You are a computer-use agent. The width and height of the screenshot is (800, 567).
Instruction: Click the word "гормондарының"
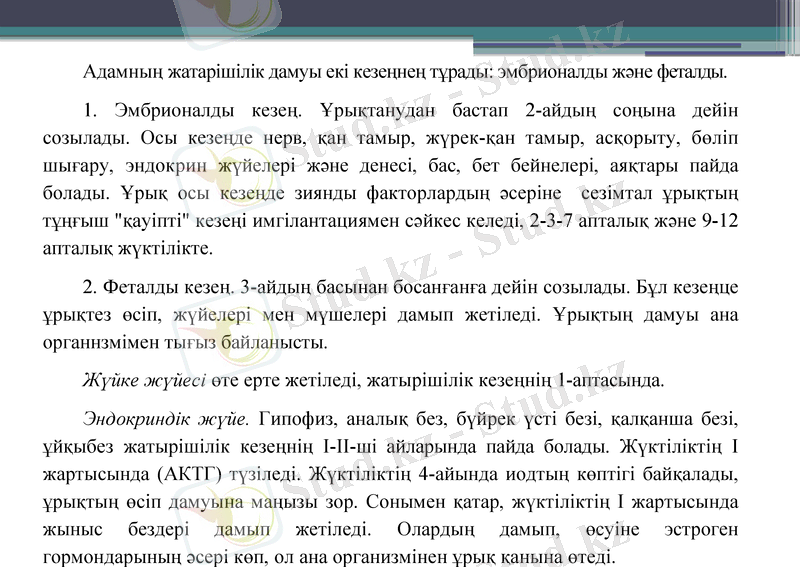coord(112,557)
